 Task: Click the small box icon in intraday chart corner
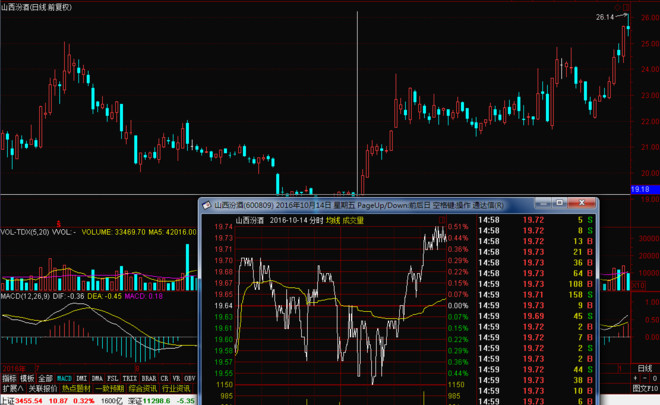[x=442, y=220]
